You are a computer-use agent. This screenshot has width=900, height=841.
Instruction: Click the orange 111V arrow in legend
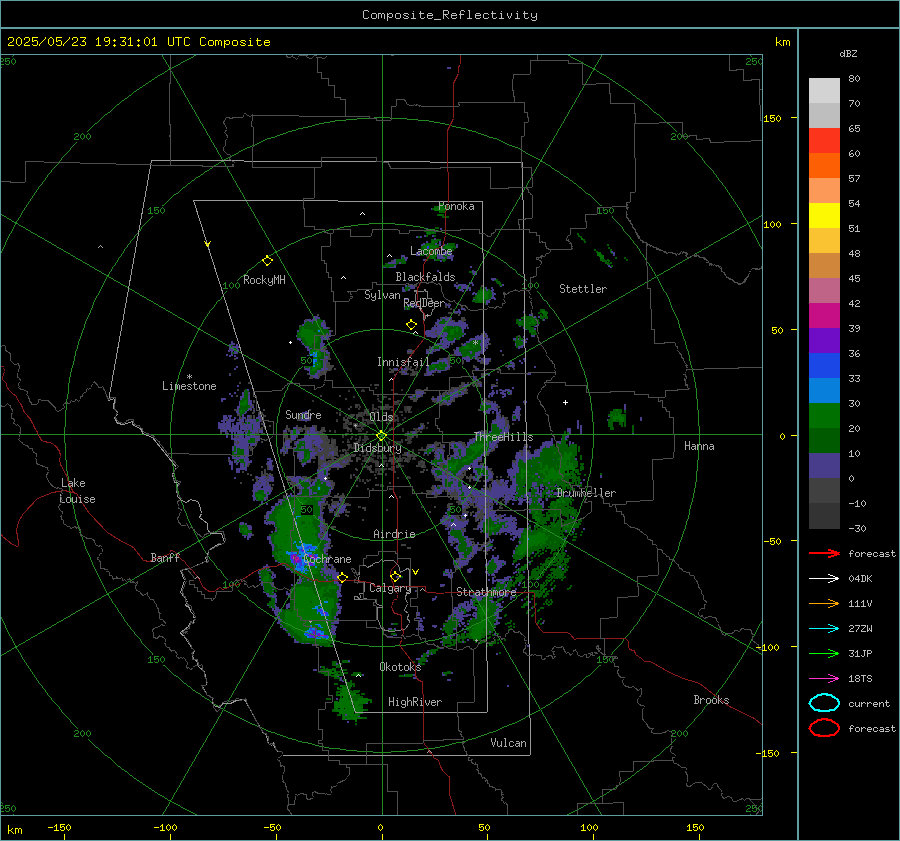[824, 603]
